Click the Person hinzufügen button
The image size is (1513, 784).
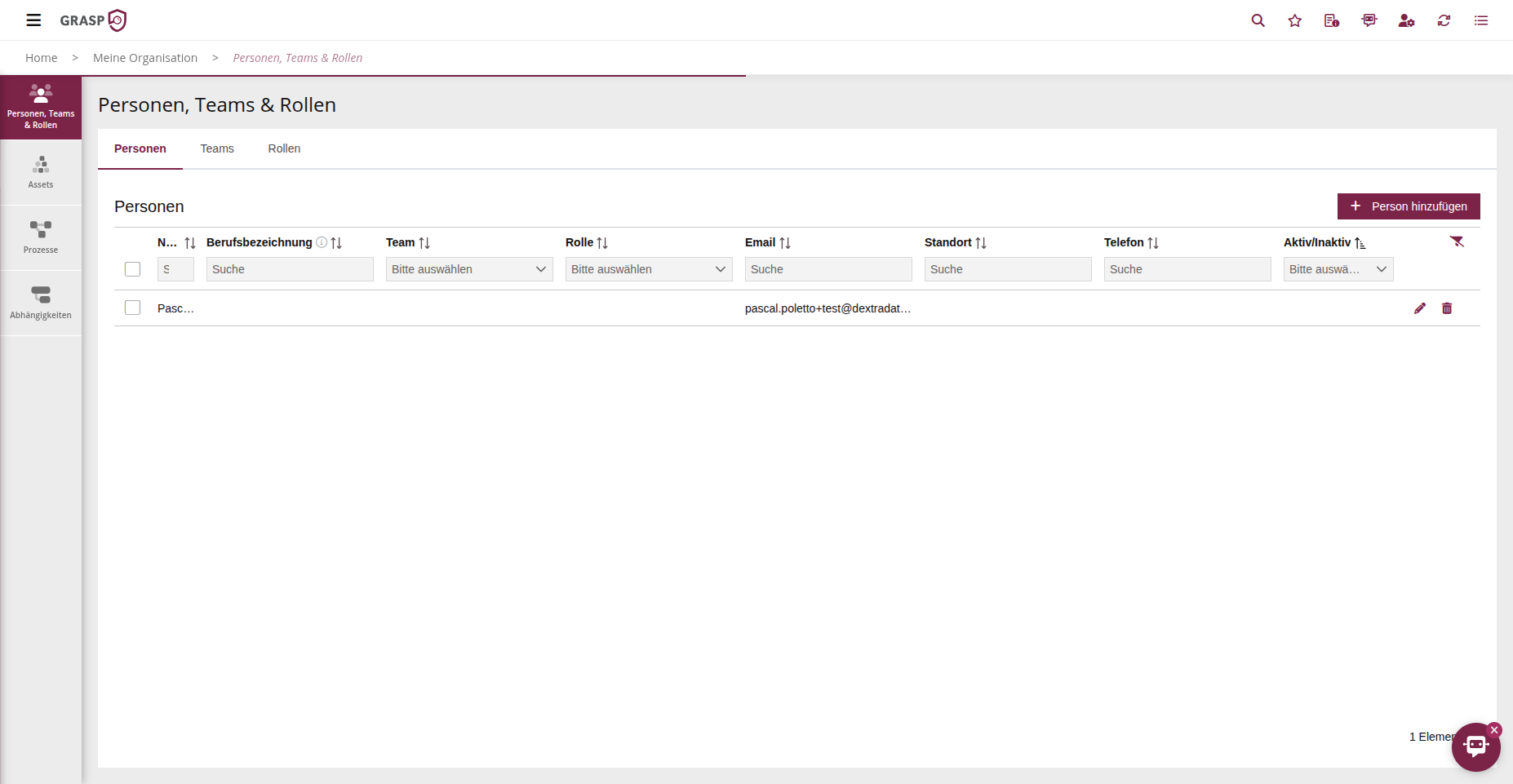tap(1408, 206)
